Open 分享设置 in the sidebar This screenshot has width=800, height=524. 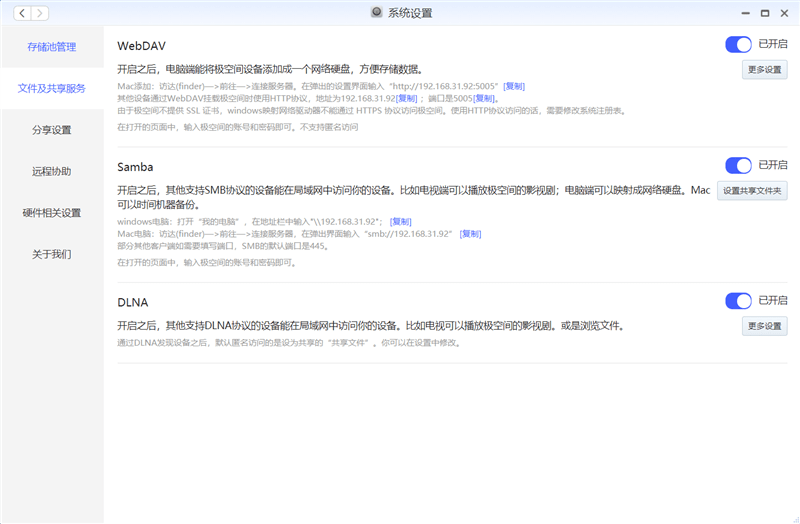[52, 130]
